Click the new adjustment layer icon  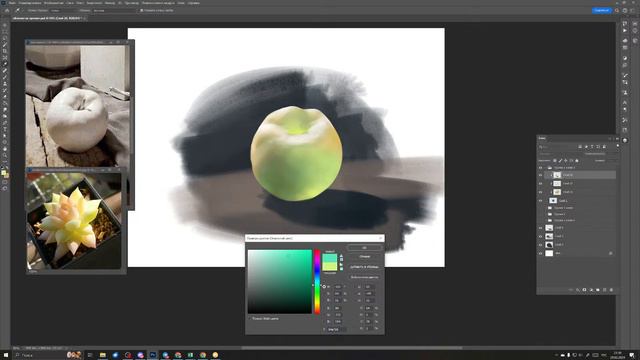point(591,290)
